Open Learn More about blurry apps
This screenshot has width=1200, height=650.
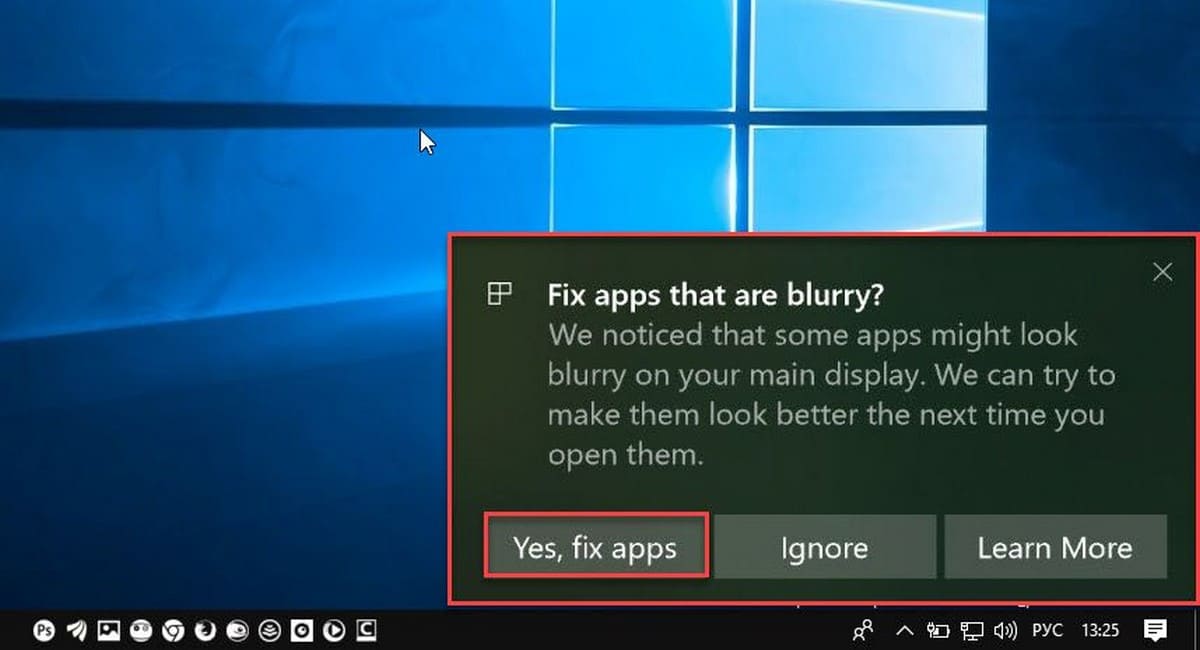[x=1055, y=547]
